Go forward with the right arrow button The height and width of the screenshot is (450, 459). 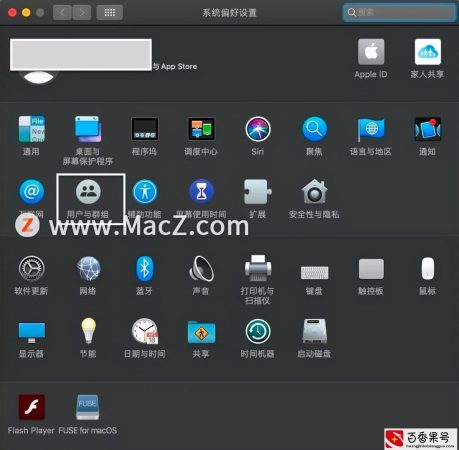(x=82, y=13)
